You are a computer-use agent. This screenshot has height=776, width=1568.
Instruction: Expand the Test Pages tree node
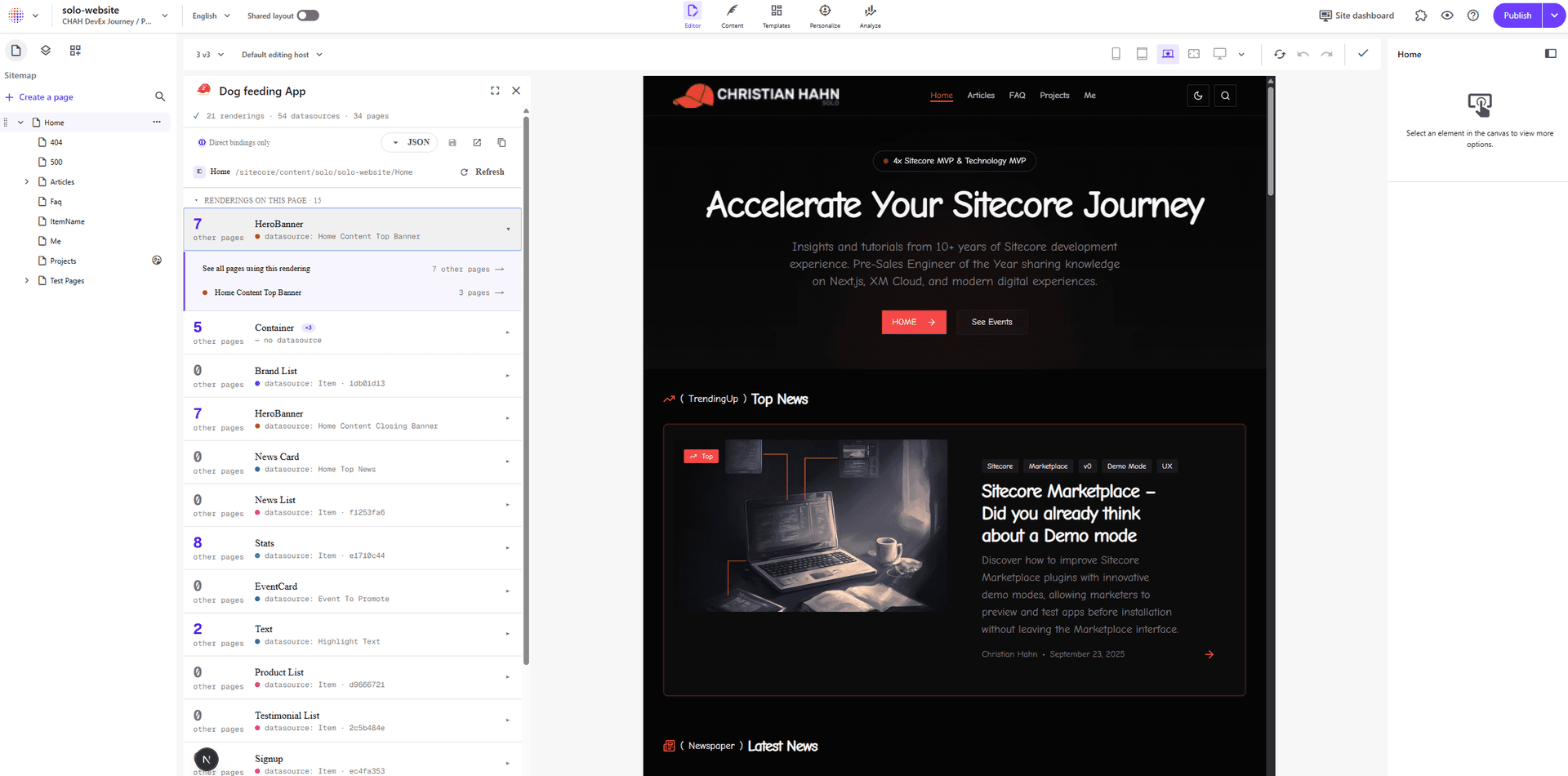pyautogui.click(x=27, y=281)
